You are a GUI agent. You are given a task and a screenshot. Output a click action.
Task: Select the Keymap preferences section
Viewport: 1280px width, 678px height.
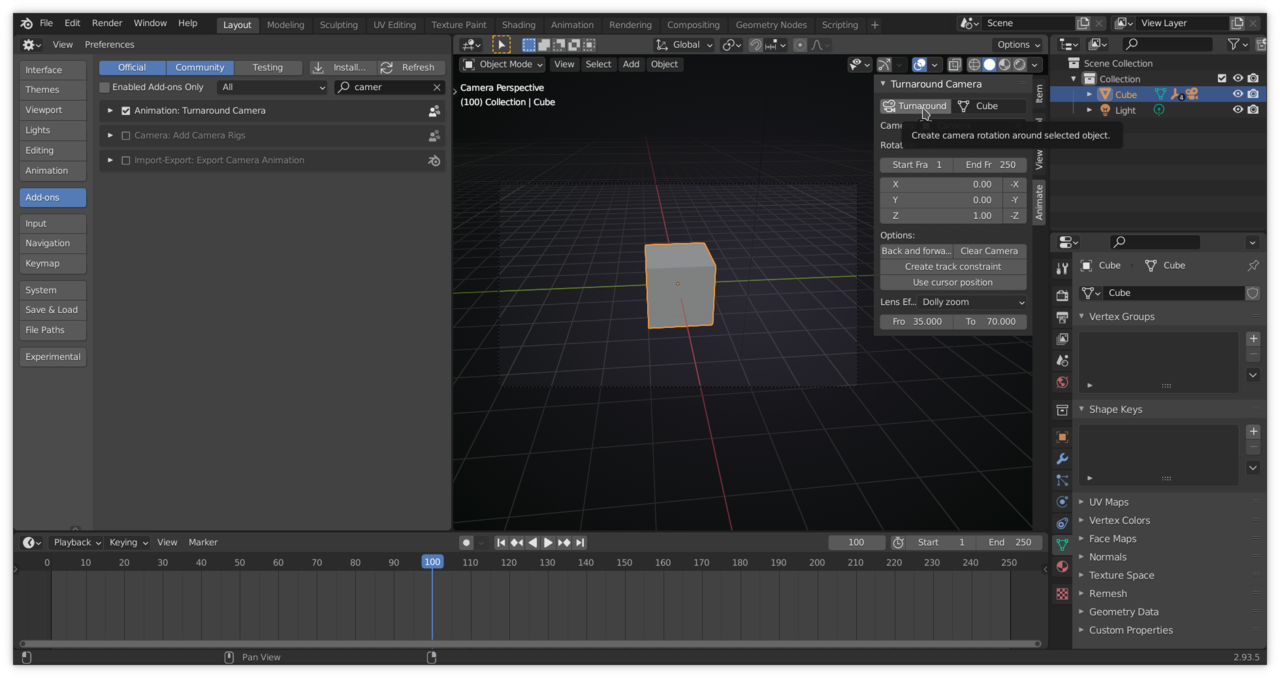tap(52, 263)
